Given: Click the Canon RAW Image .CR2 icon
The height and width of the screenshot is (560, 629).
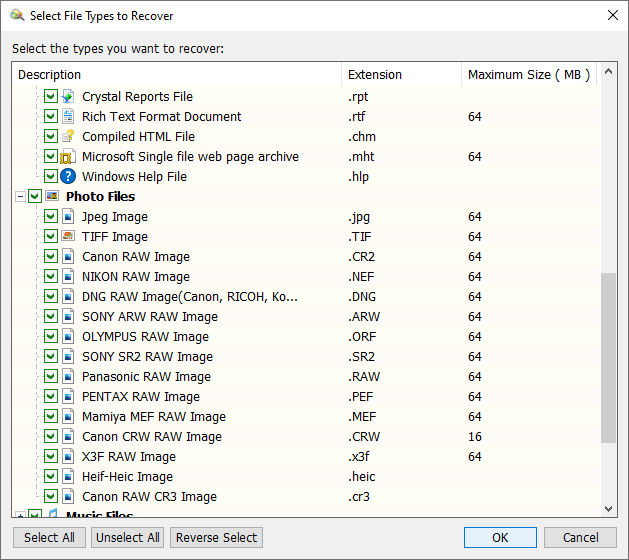Looking at the screenshot, I should (68, 256).
